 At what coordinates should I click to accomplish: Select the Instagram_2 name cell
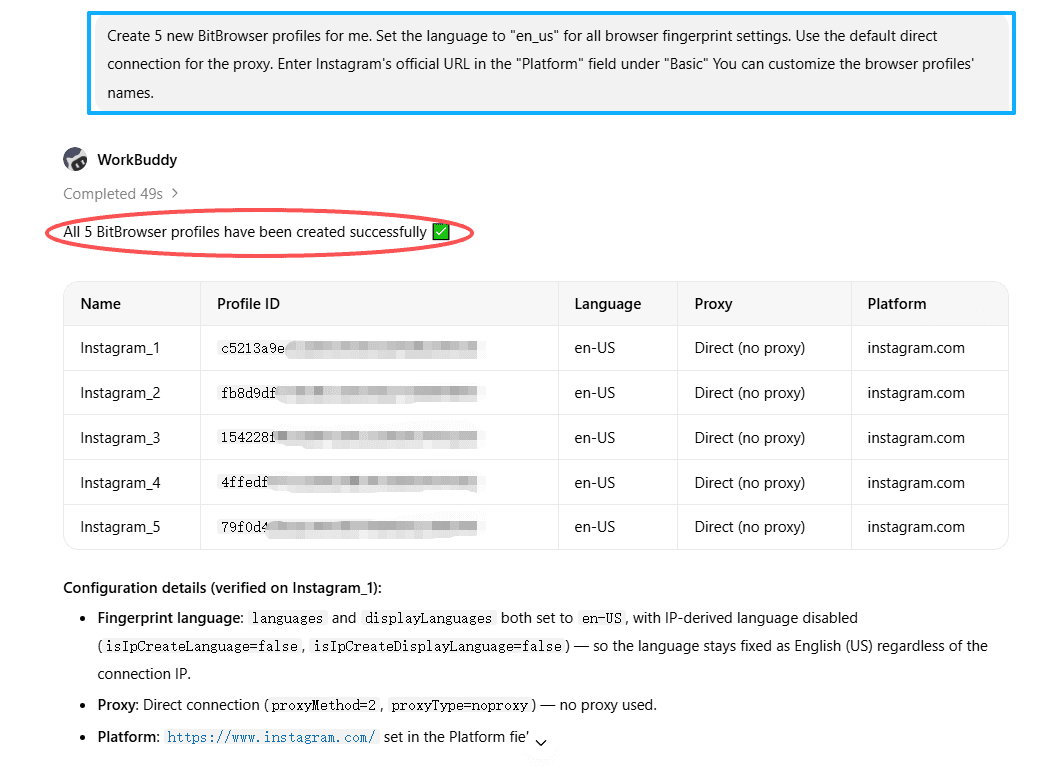120,393
